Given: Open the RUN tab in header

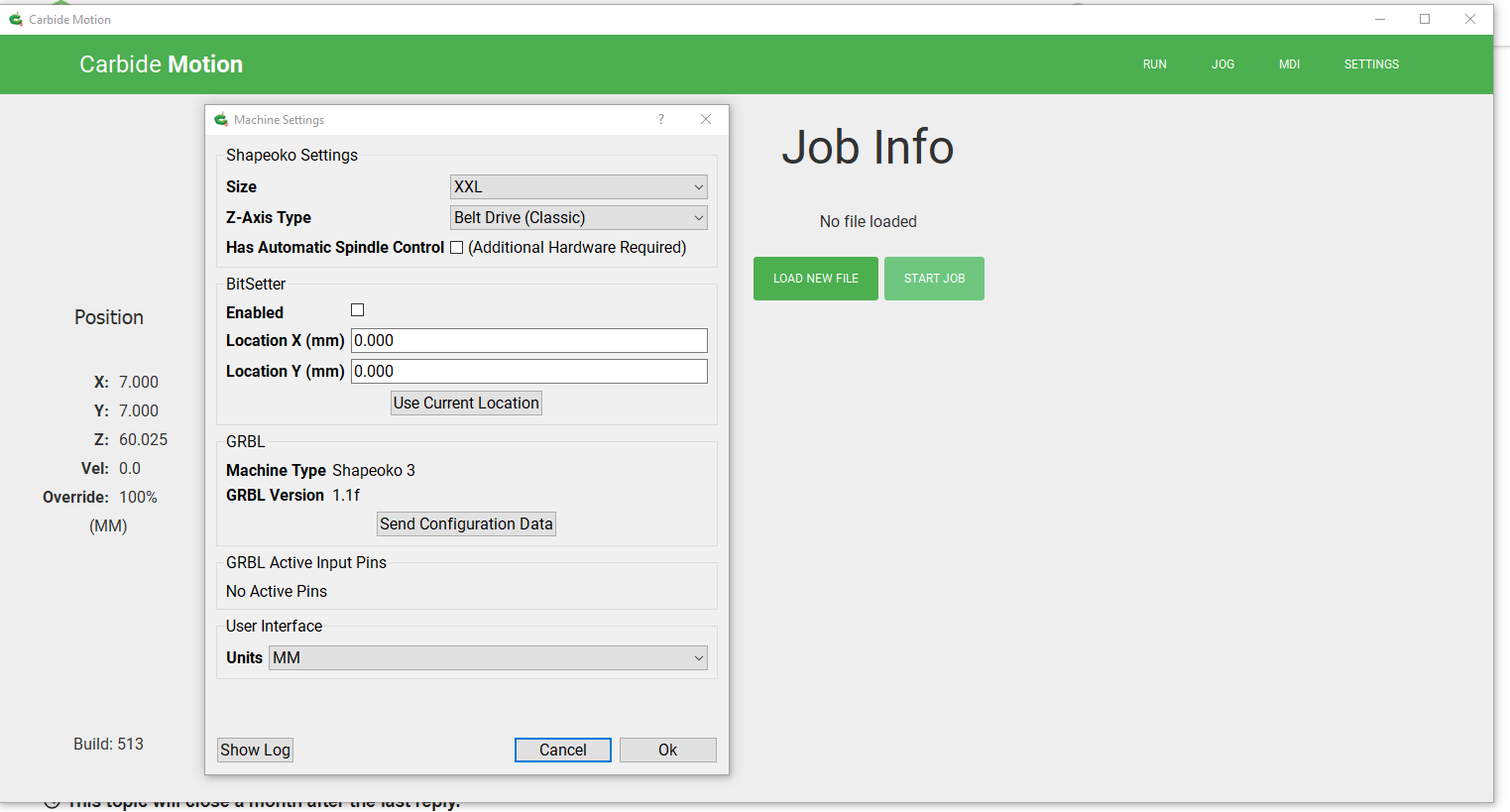Looking at the screenshot, I should point(1155,64).
